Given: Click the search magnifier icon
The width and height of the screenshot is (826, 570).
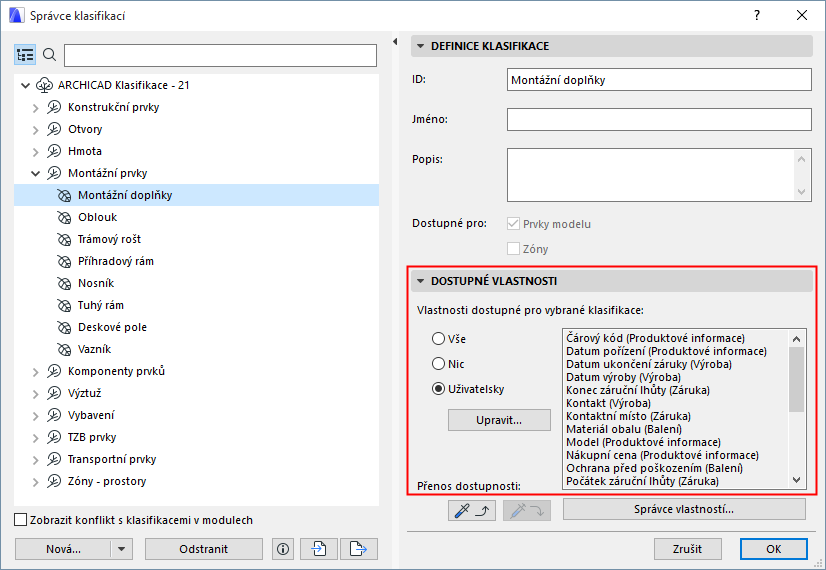Looking at the screenshot, I should pyautogui.click(x=49, y=54).
